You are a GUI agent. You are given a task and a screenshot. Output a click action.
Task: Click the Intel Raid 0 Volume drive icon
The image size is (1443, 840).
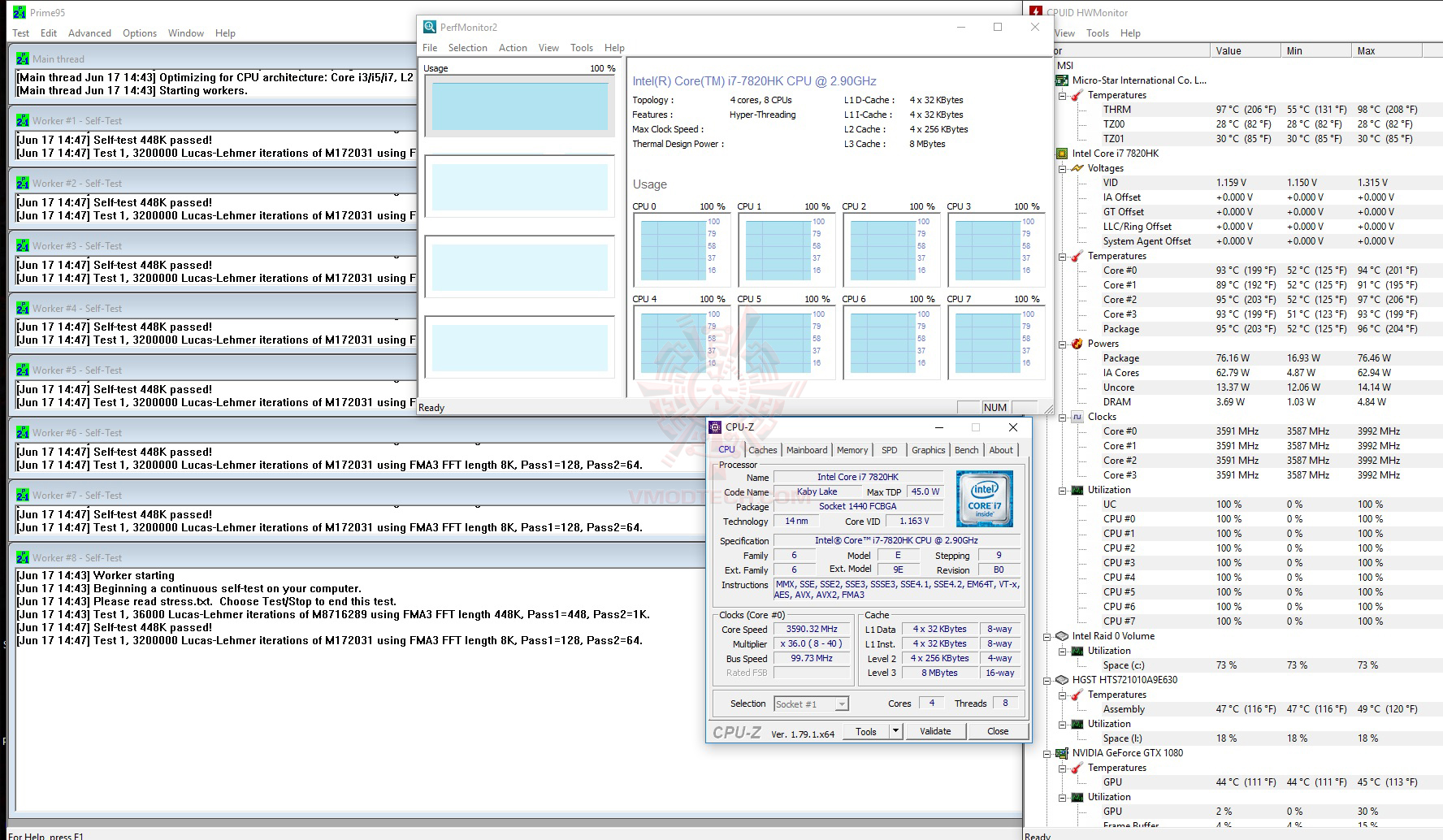1061,636
